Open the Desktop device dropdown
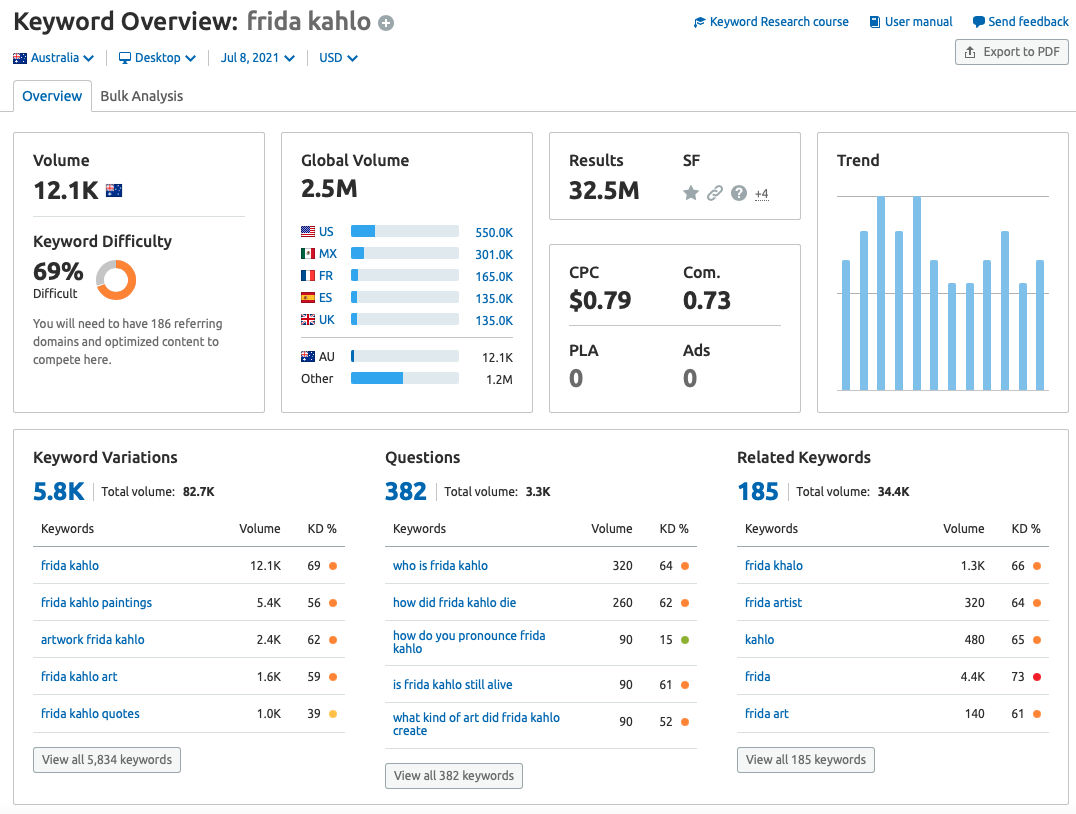 (x=157, y=58)
